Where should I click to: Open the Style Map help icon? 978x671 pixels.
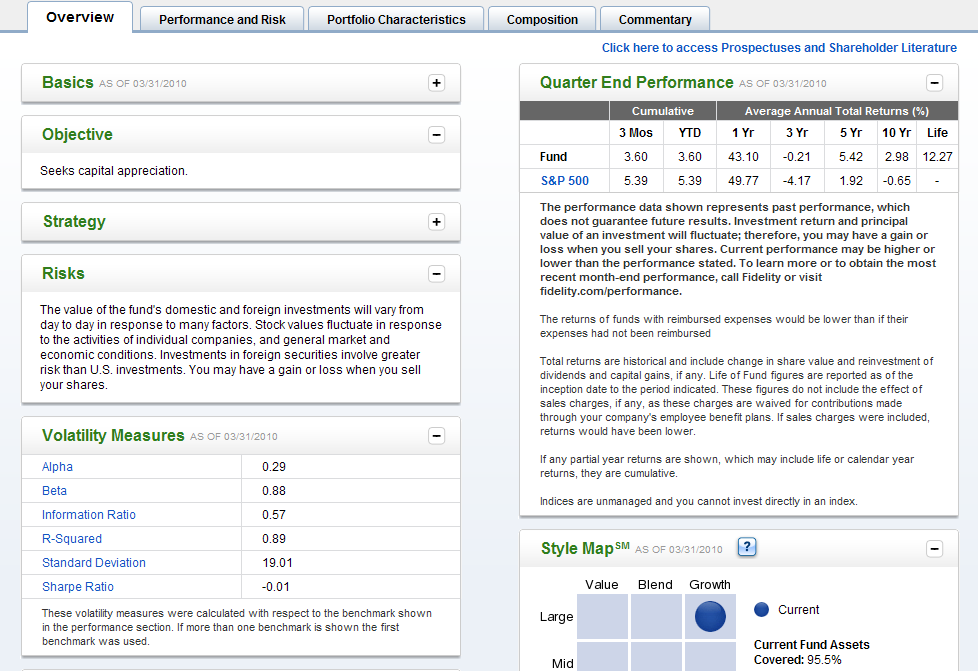pyautogui.click(x=746, y=547)
